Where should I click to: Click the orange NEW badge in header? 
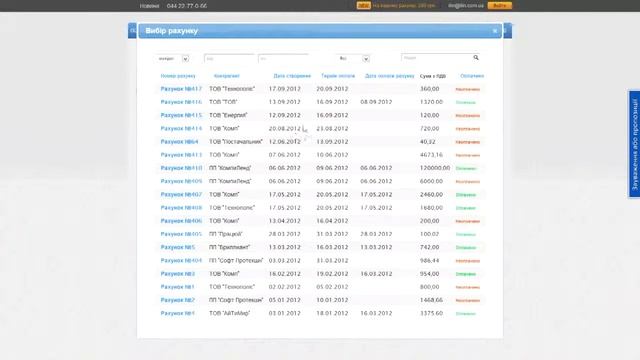coord(363,6)
